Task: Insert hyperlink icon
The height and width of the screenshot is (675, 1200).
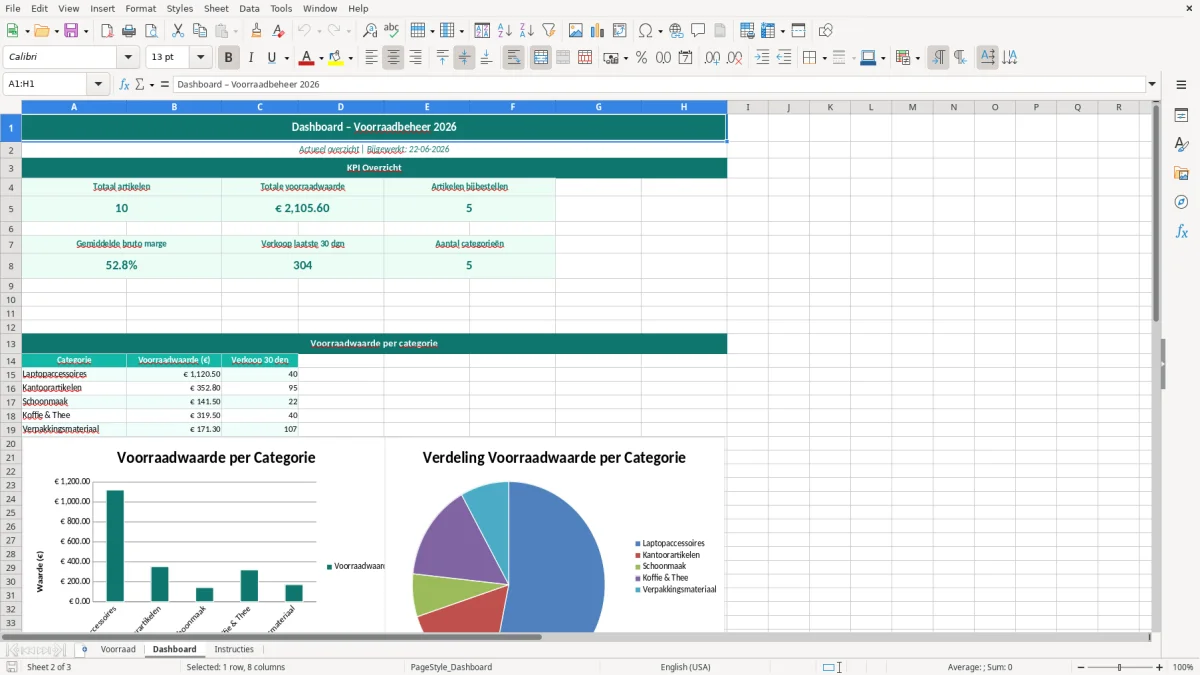Action: coord(676,30)
